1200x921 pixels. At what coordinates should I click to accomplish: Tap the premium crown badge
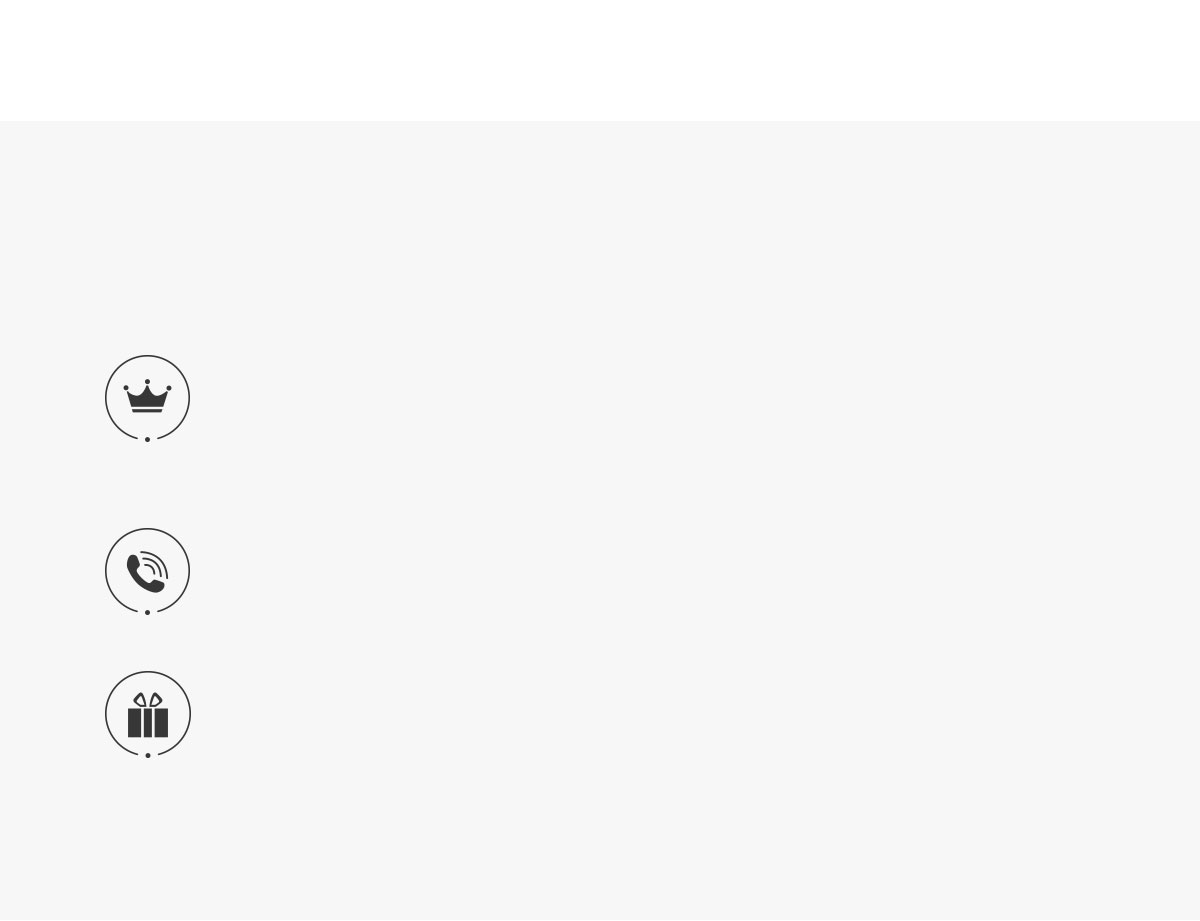147,398
